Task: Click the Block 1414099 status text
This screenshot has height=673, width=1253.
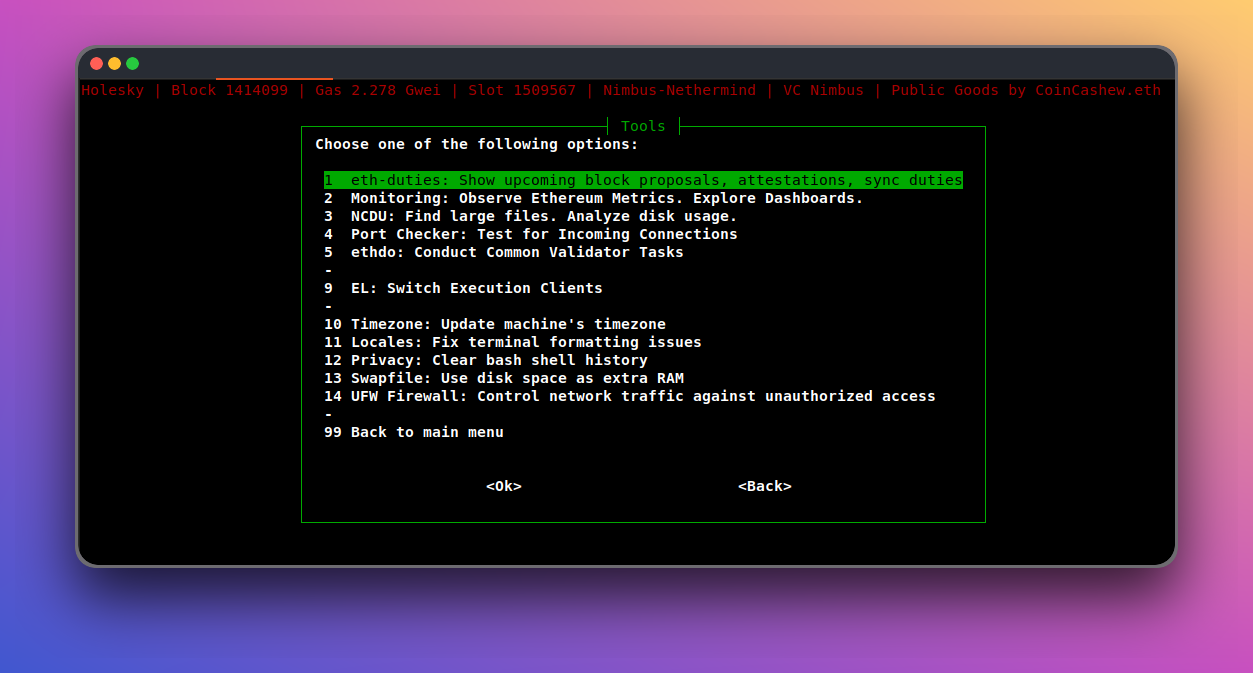Action: point(230,90)
